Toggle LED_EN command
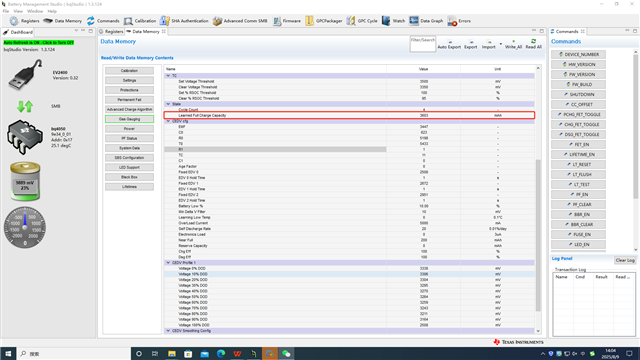This screenshot has width=640, height=360. 578,244
